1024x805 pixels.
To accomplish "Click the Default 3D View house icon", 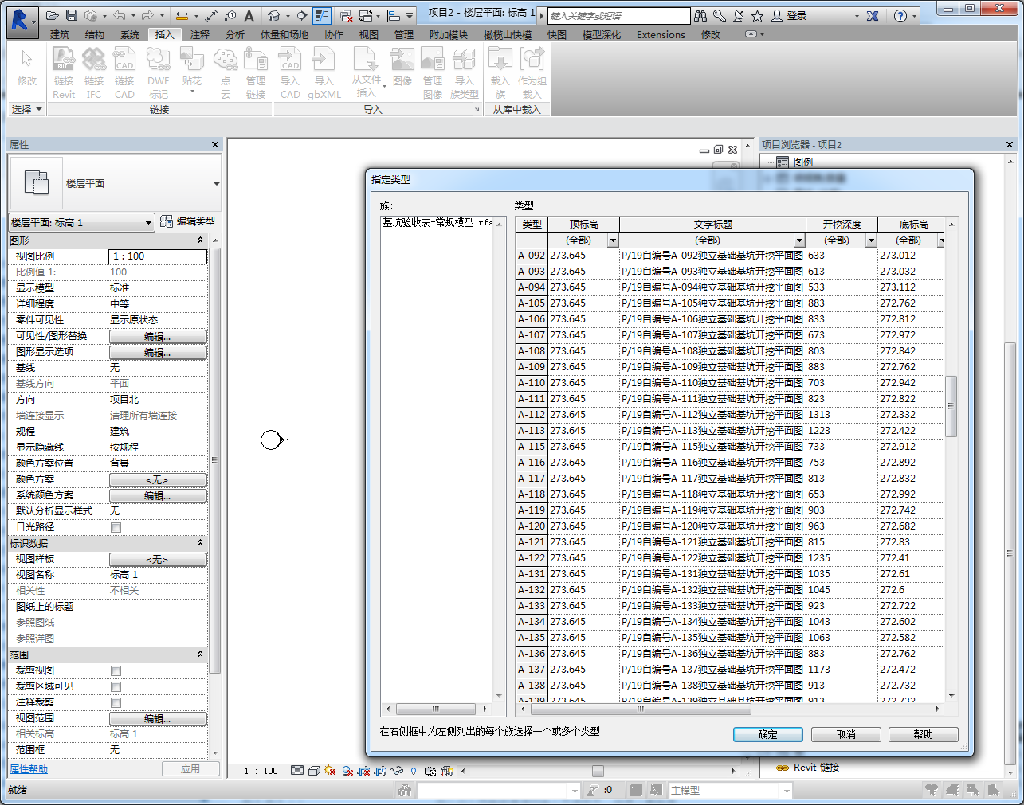I will click(274, 15).
